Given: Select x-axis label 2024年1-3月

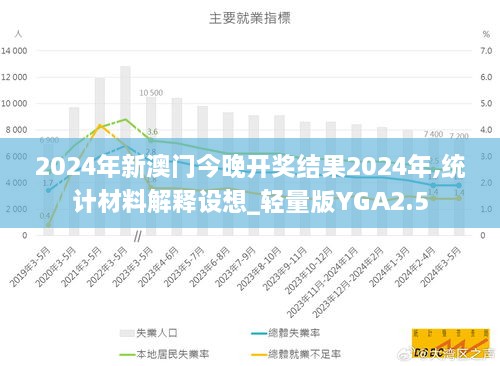Looking at the screenshot, I should [x=389, y=267].
